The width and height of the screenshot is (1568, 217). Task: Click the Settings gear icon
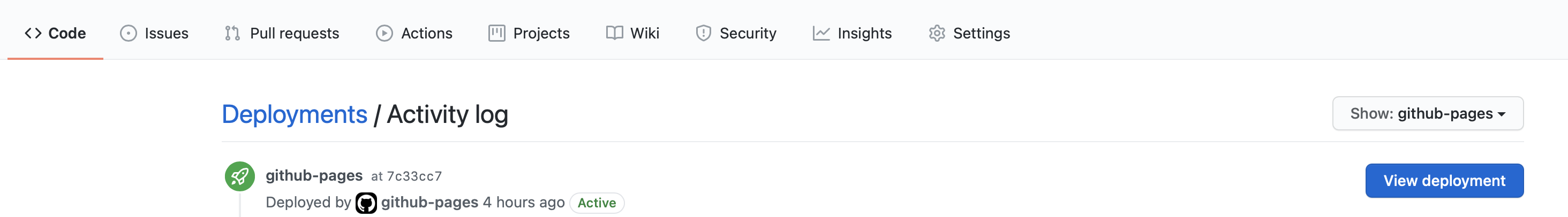(937, 34)
